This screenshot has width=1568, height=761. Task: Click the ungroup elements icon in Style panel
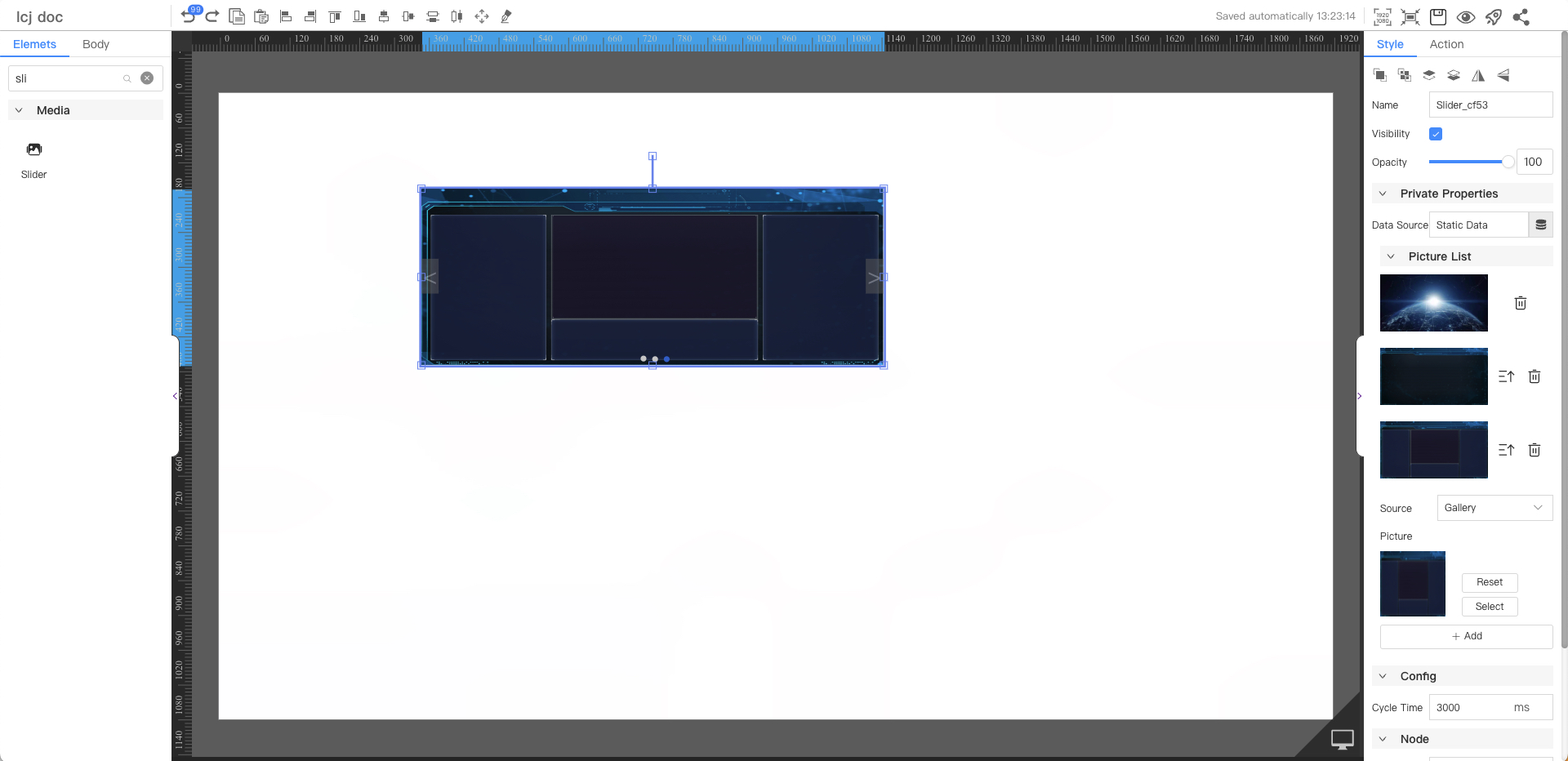pos(1405,75)
